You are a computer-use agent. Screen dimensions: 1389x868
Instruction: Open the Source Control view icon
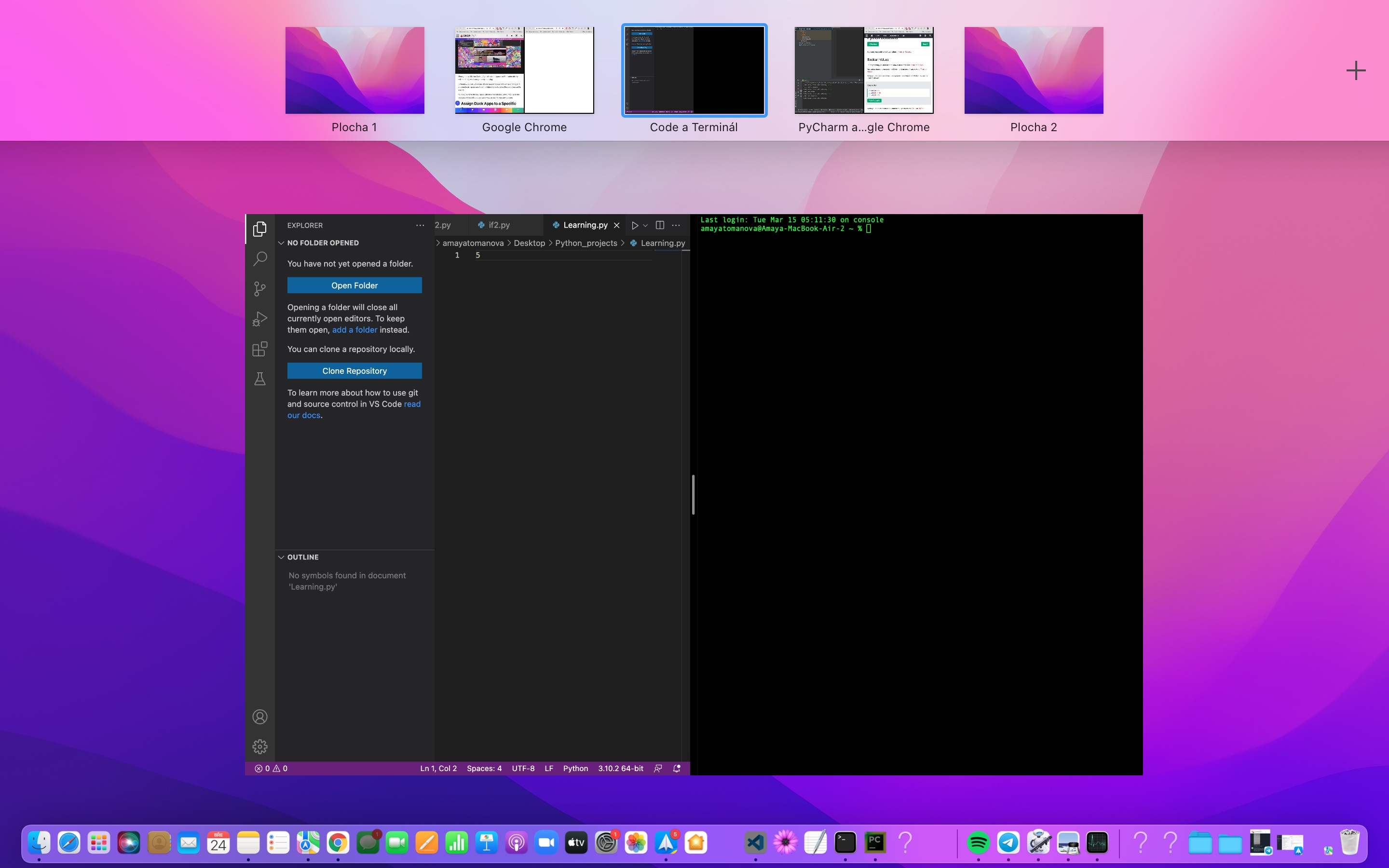pos(260,288)
